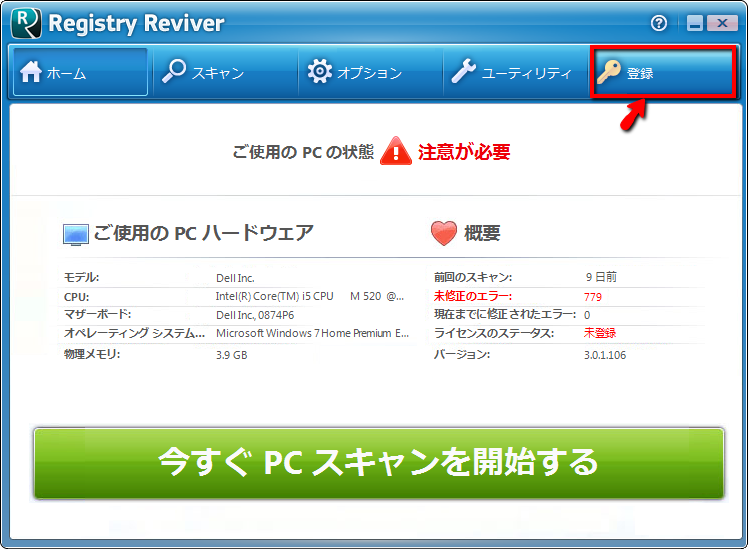This screenshot has height=550, width=749.
Task: Click the Intel(R) Core(TM) i5 CPU value
Action: click(310, 296)
